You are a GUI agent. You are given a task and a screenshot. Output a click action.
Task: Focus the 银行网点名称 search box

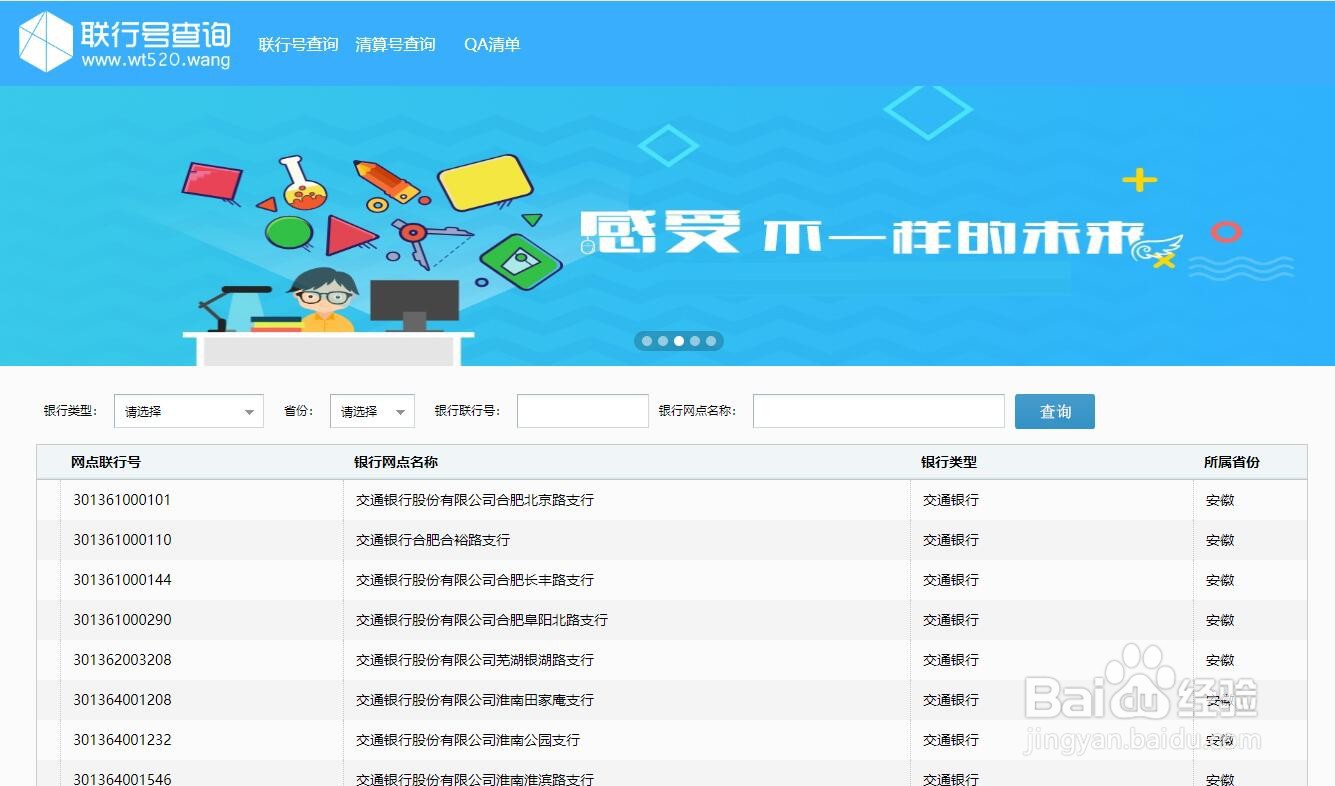point(877,411)
